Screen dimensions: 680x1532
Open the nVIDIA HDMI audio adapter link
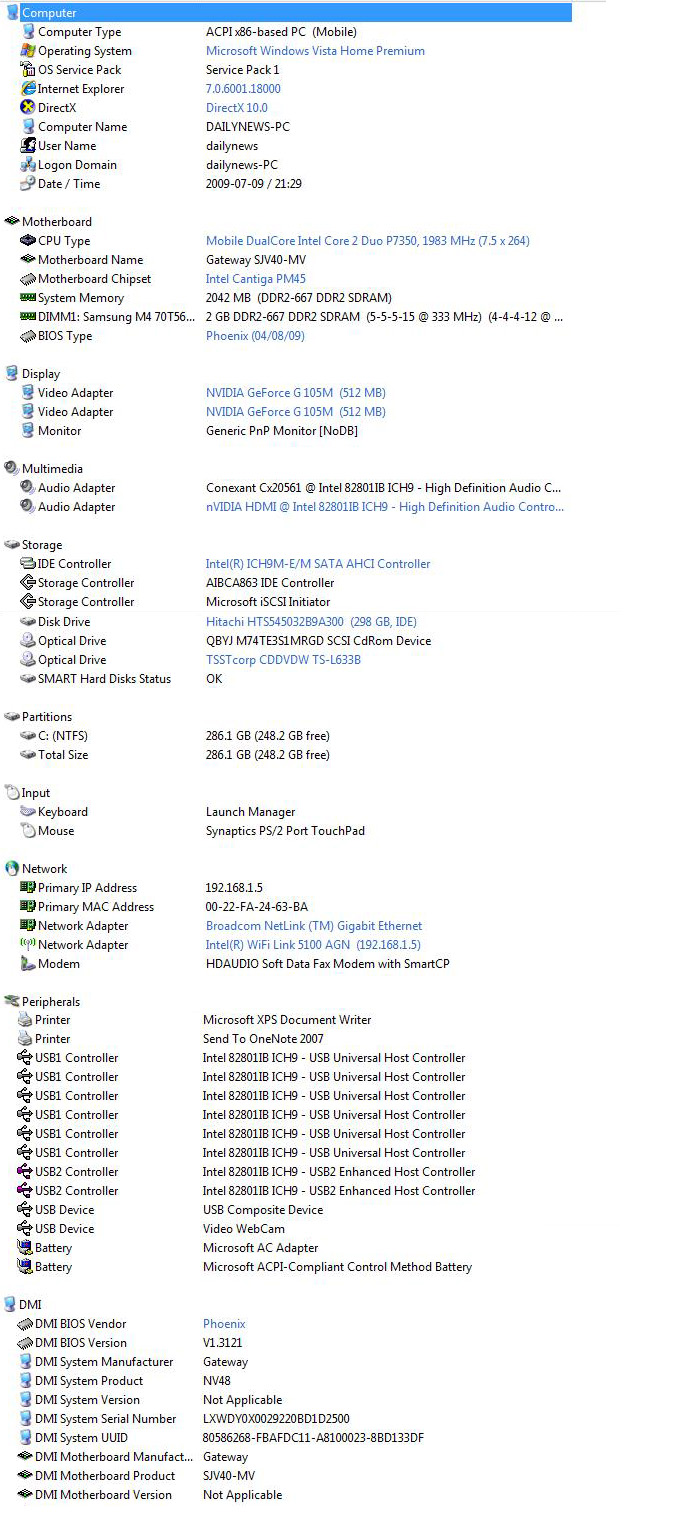(x=385, y=507)
